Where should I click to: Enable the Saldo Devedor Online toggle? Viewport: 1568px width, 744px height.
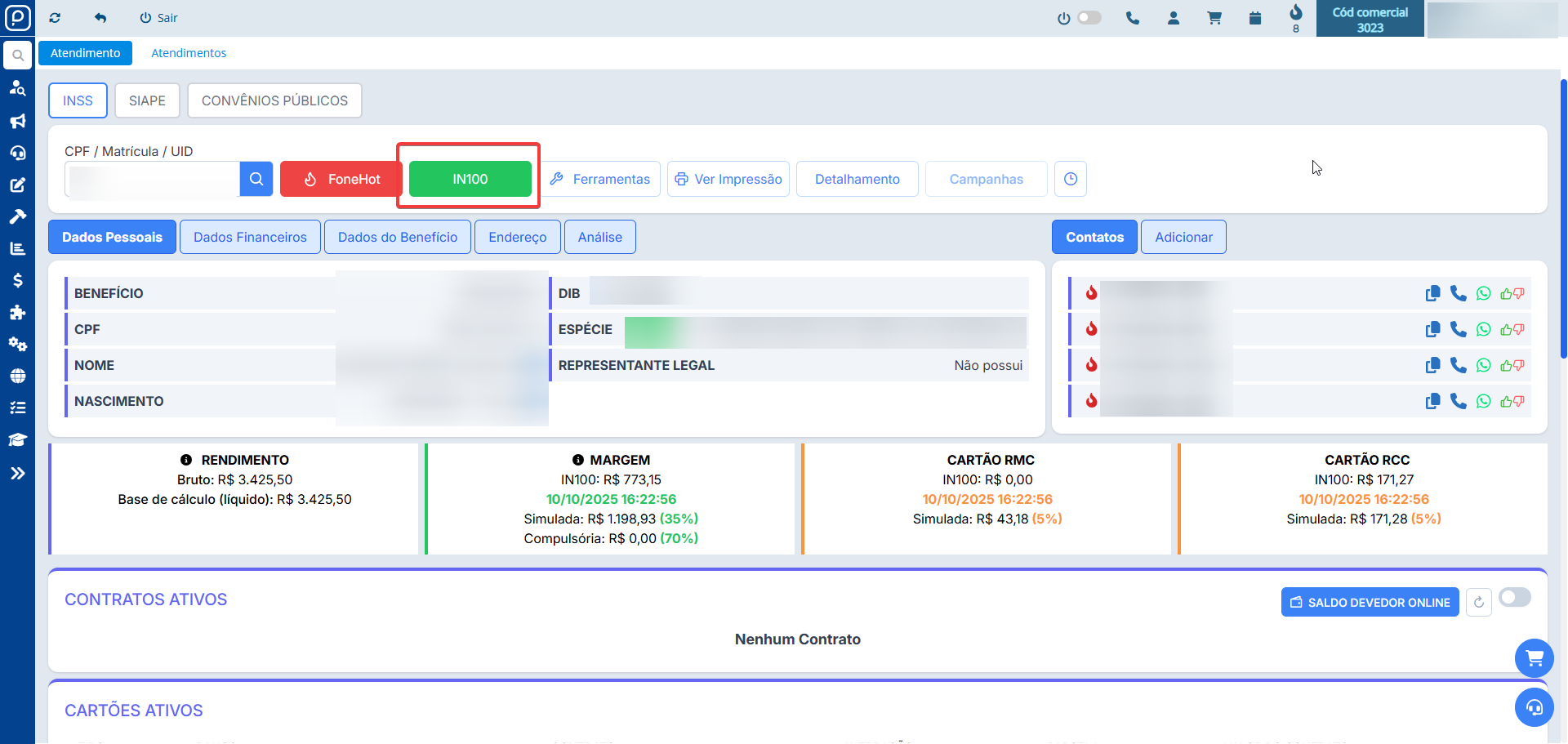(1514, 598)
